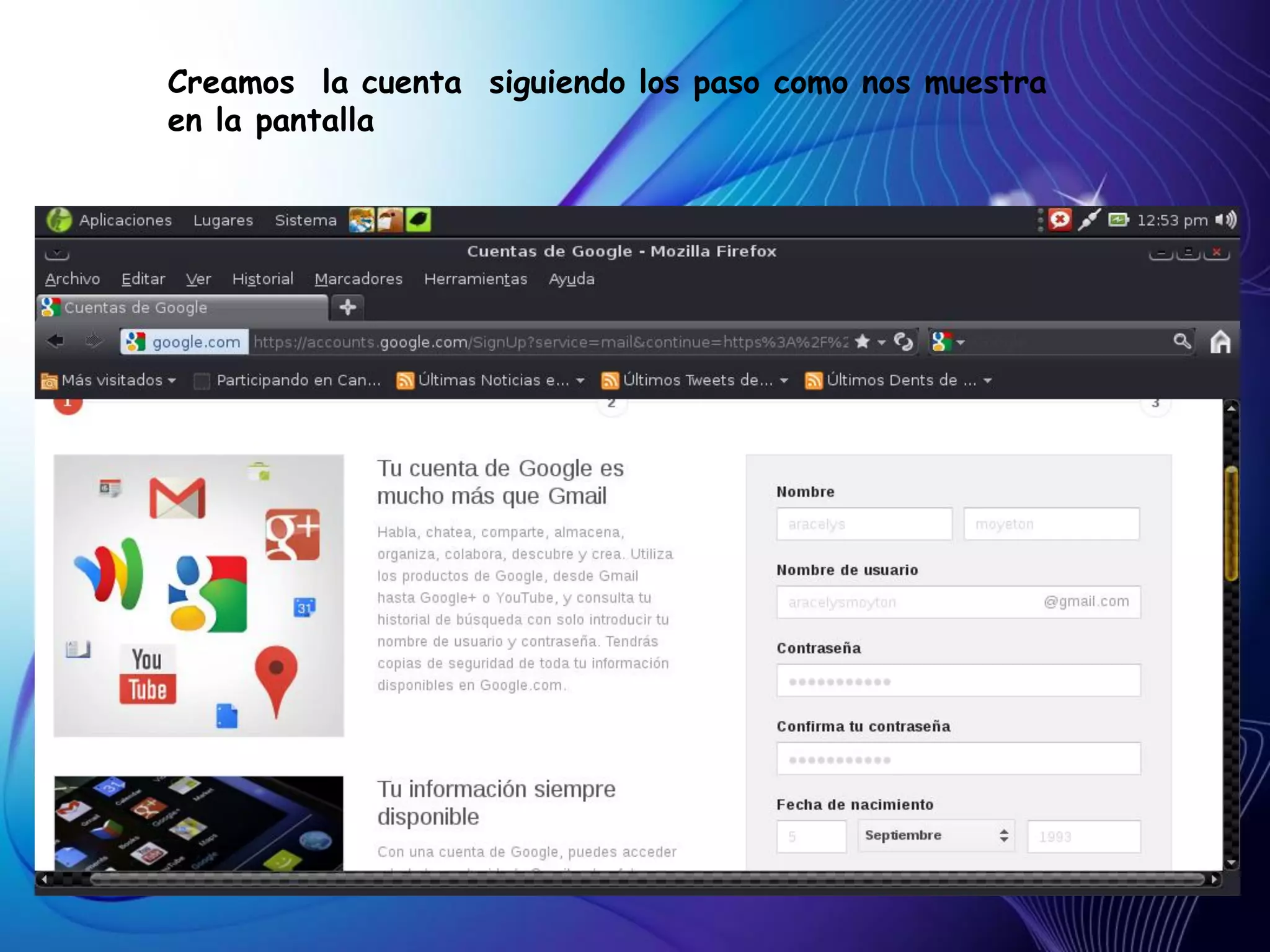Image resolution: width=1270 pixels, height=952 pixels.
Task: Click the network connection tray icon
Action: (x=1089, y=219)
